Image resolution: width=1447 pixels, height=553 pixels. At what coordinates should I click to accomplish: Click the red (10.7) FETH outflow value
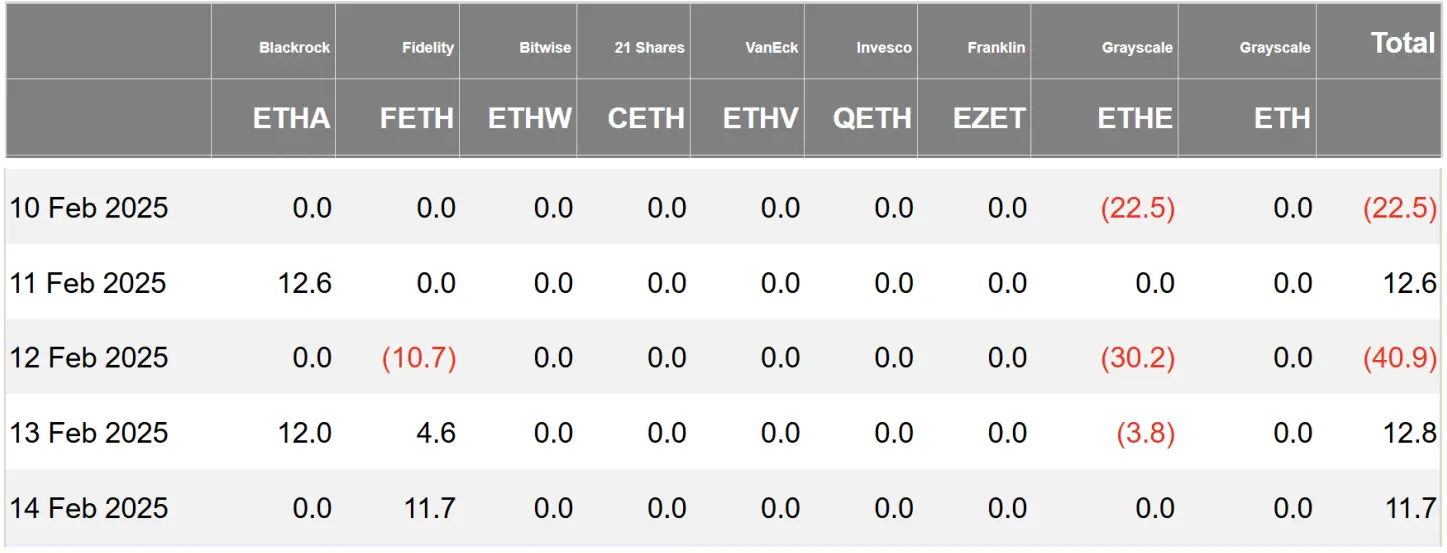tap(419, 358)
